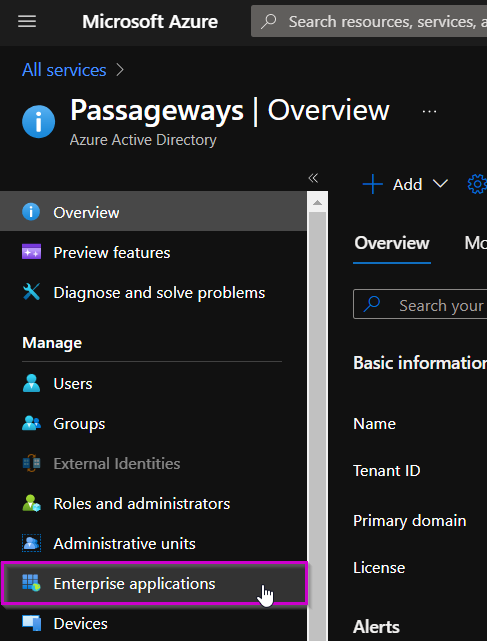
Task: Click the Diagnose and solve problems wrench icon
Action: coord(31,292)
